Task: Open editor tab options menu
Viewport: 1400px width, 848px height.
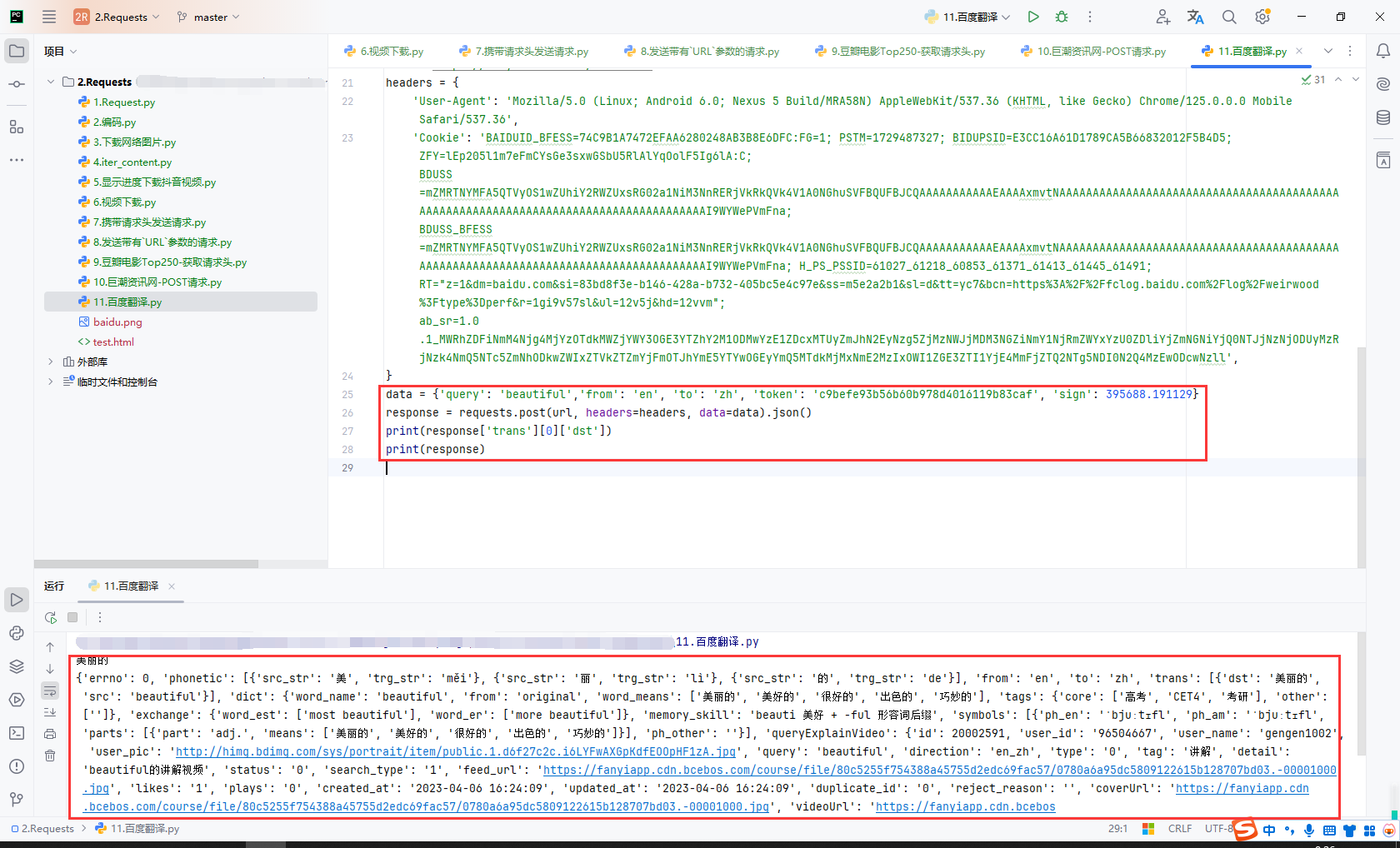Action: click(x=1350, y=51)
